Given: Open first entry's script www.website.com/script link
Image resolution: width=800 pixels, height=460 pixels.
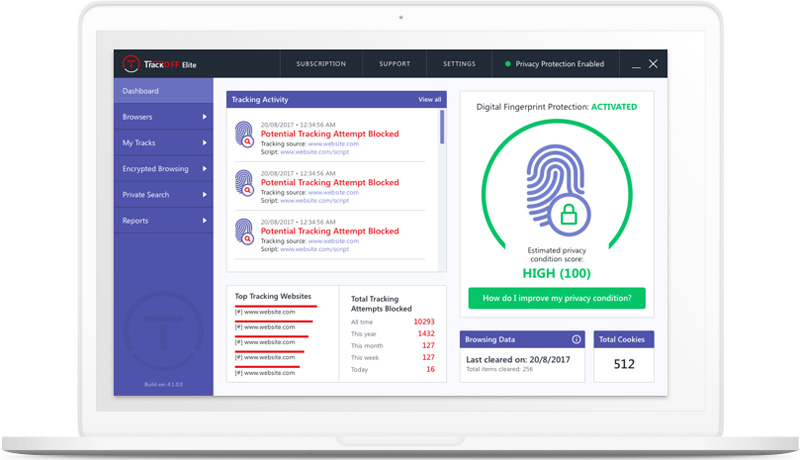Looking at the screenshot, I should pyautogui.click(x=314, y=152).
